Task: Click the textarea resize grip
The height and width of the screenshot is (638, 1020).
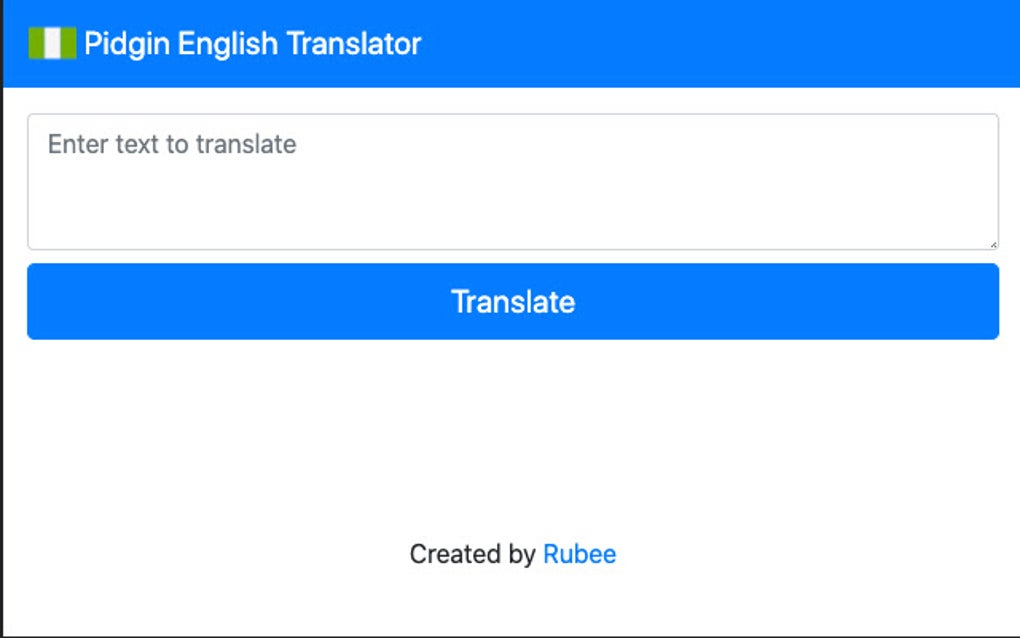Action: point(993,243)
